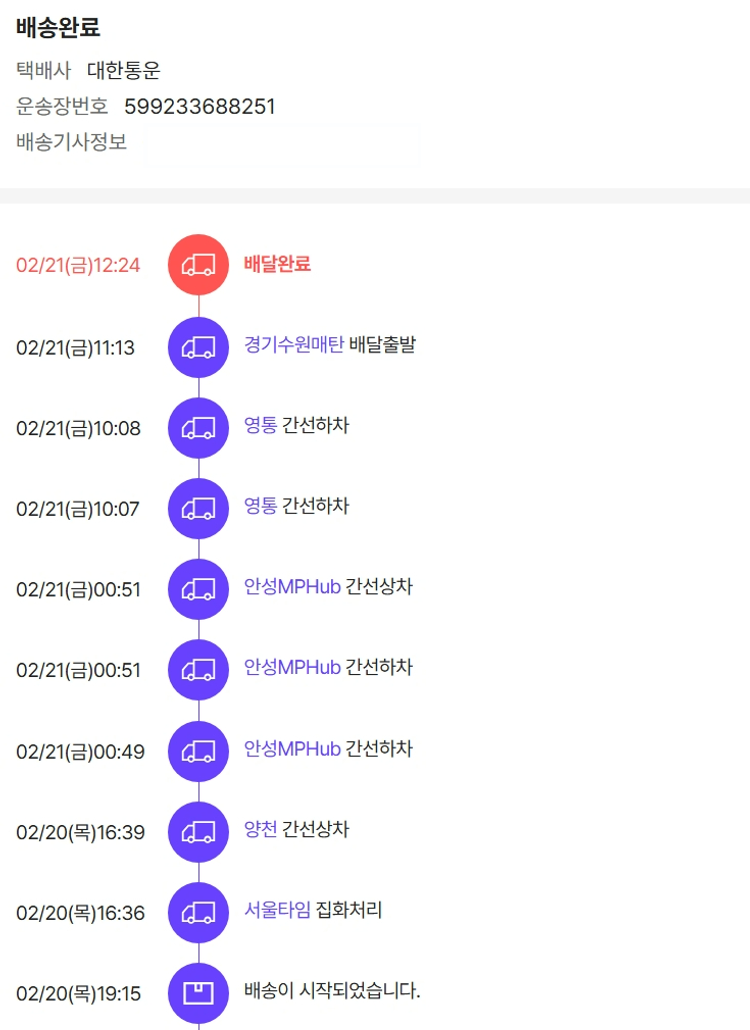Click the truck icon beside 안성MPHub 간선상차

[198, 589]
